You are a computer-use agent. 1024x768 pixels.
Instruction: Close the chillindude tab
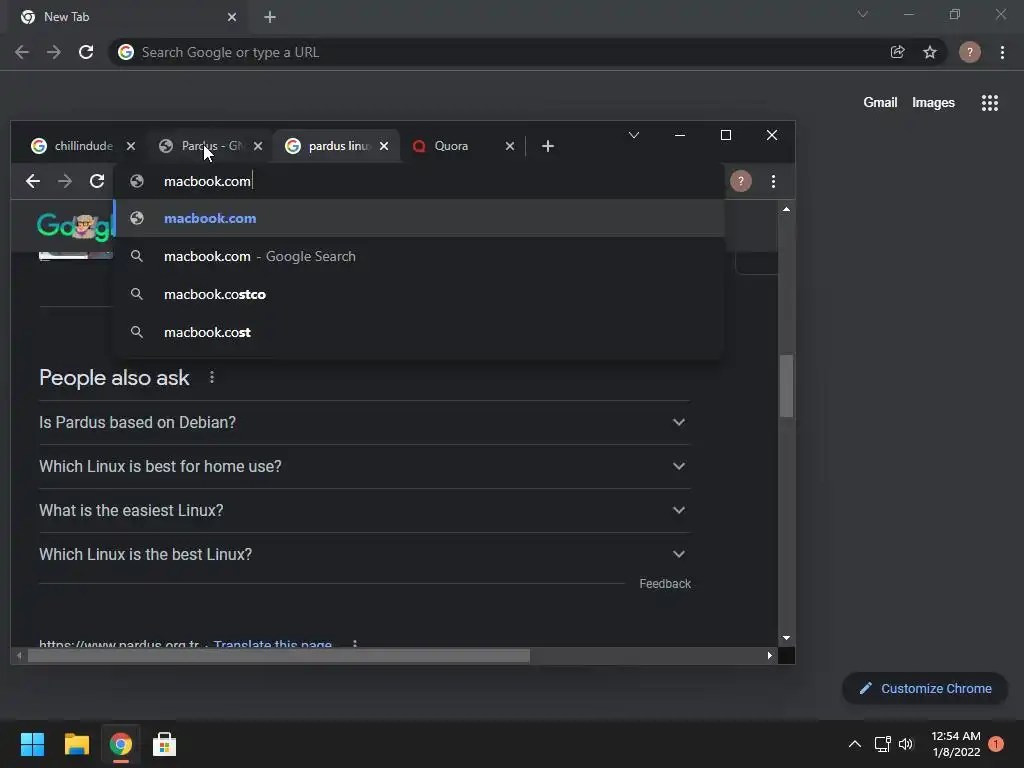coord(131,146)
